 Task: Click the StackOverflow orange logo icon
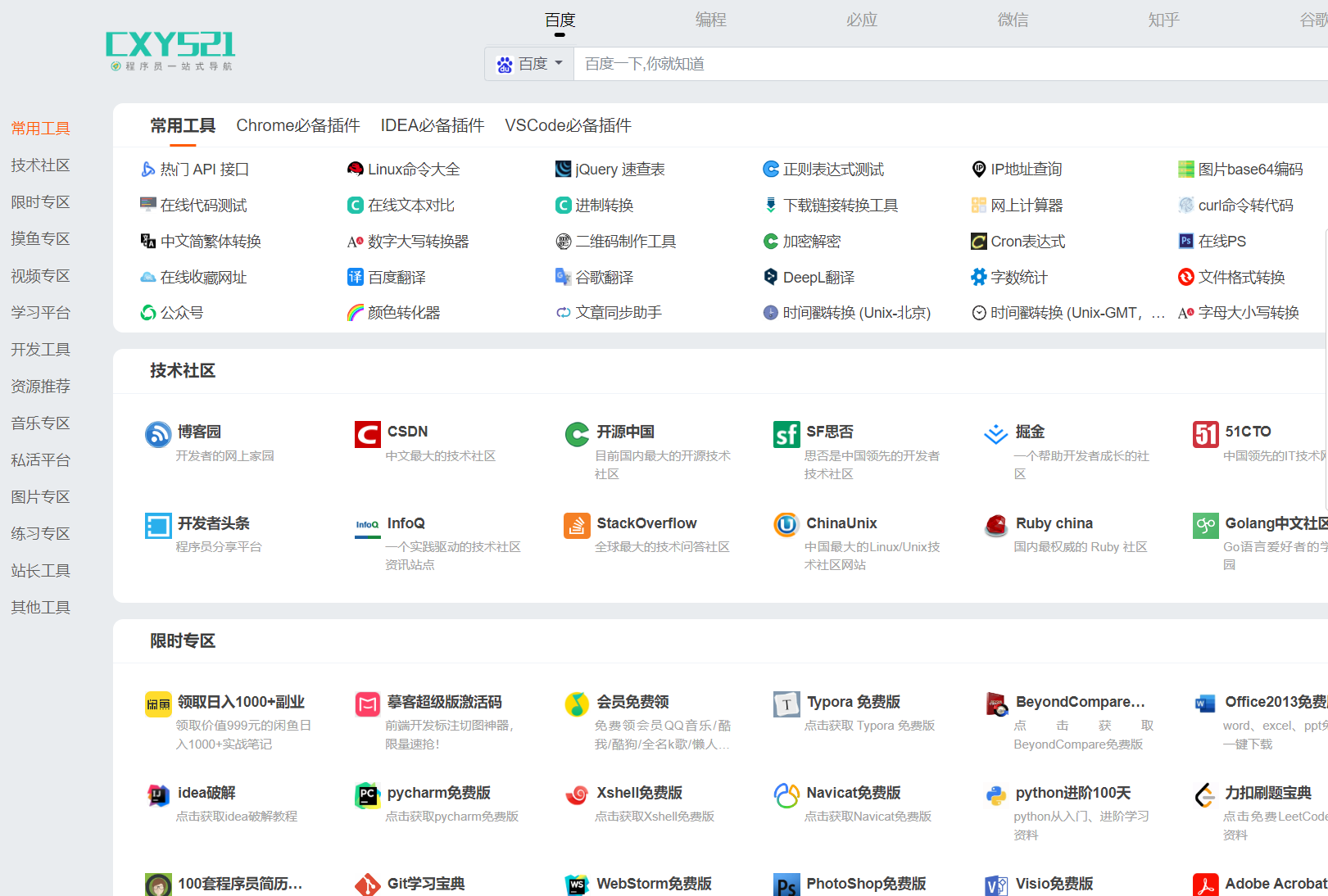577,525
